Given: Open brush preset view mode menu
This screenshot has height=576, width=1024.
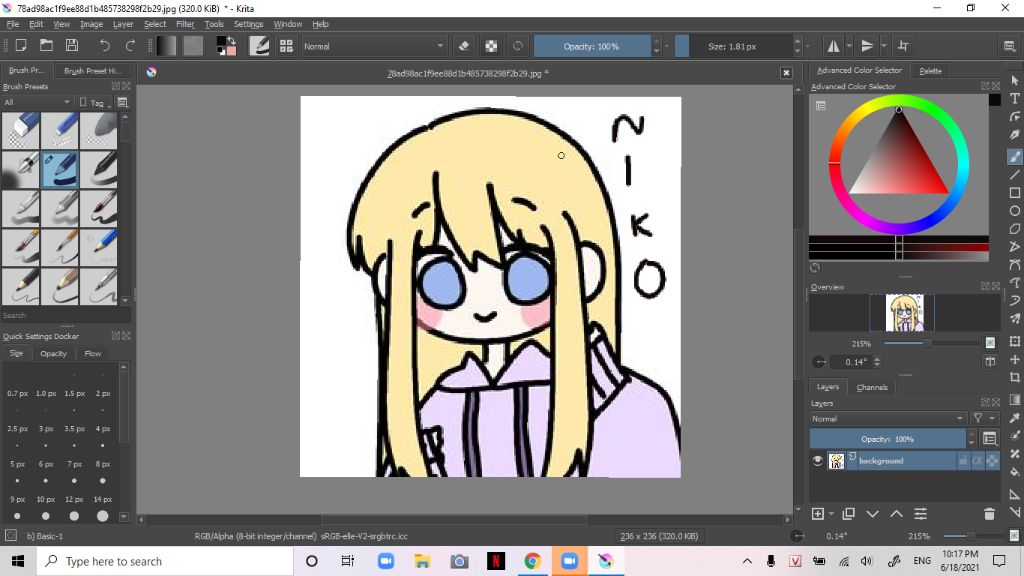Looking at the screenshot, I should [122, 103].
